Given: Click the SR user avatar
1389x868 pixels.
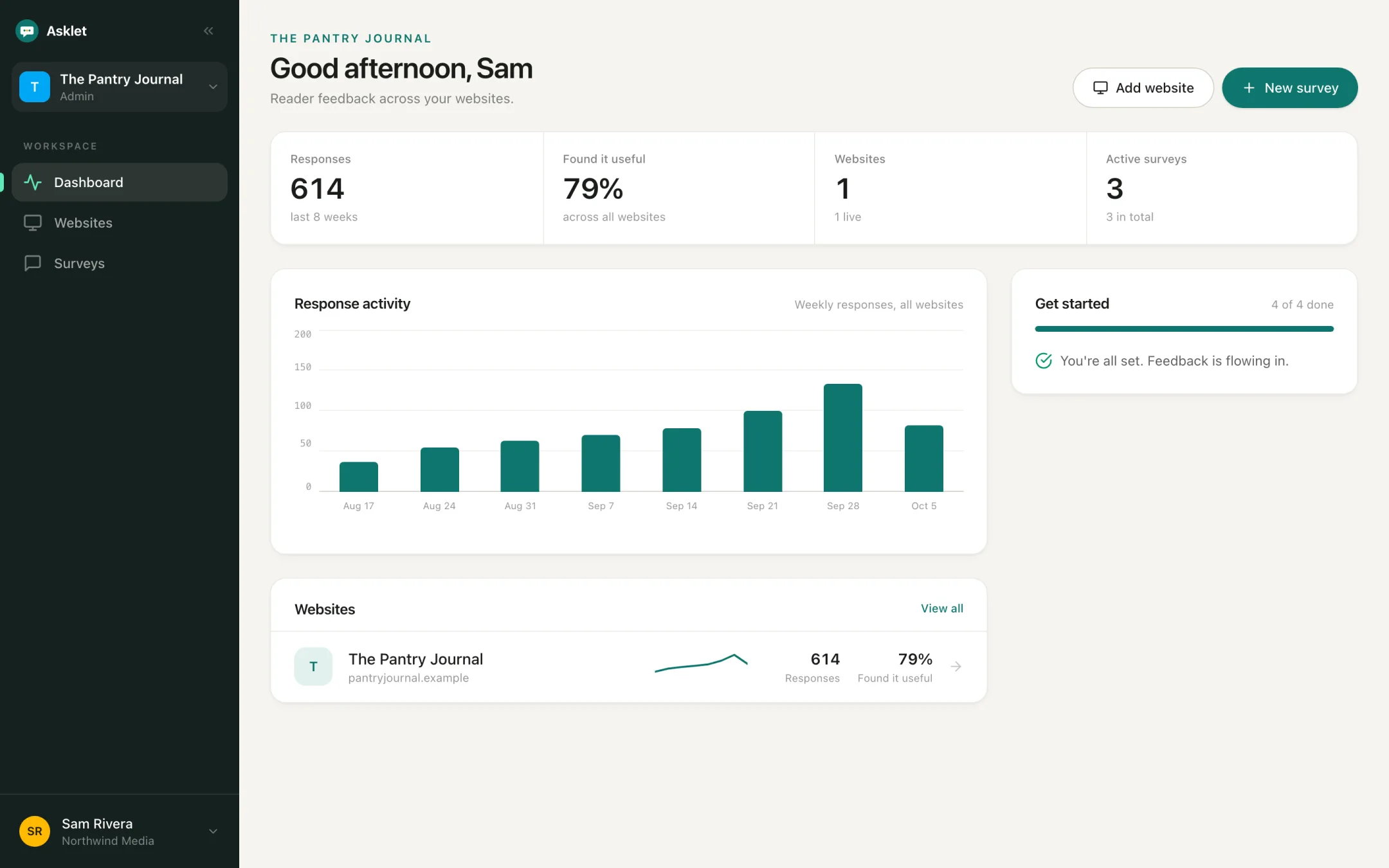Looking at the screenshot, I should (x=35, y=831).
